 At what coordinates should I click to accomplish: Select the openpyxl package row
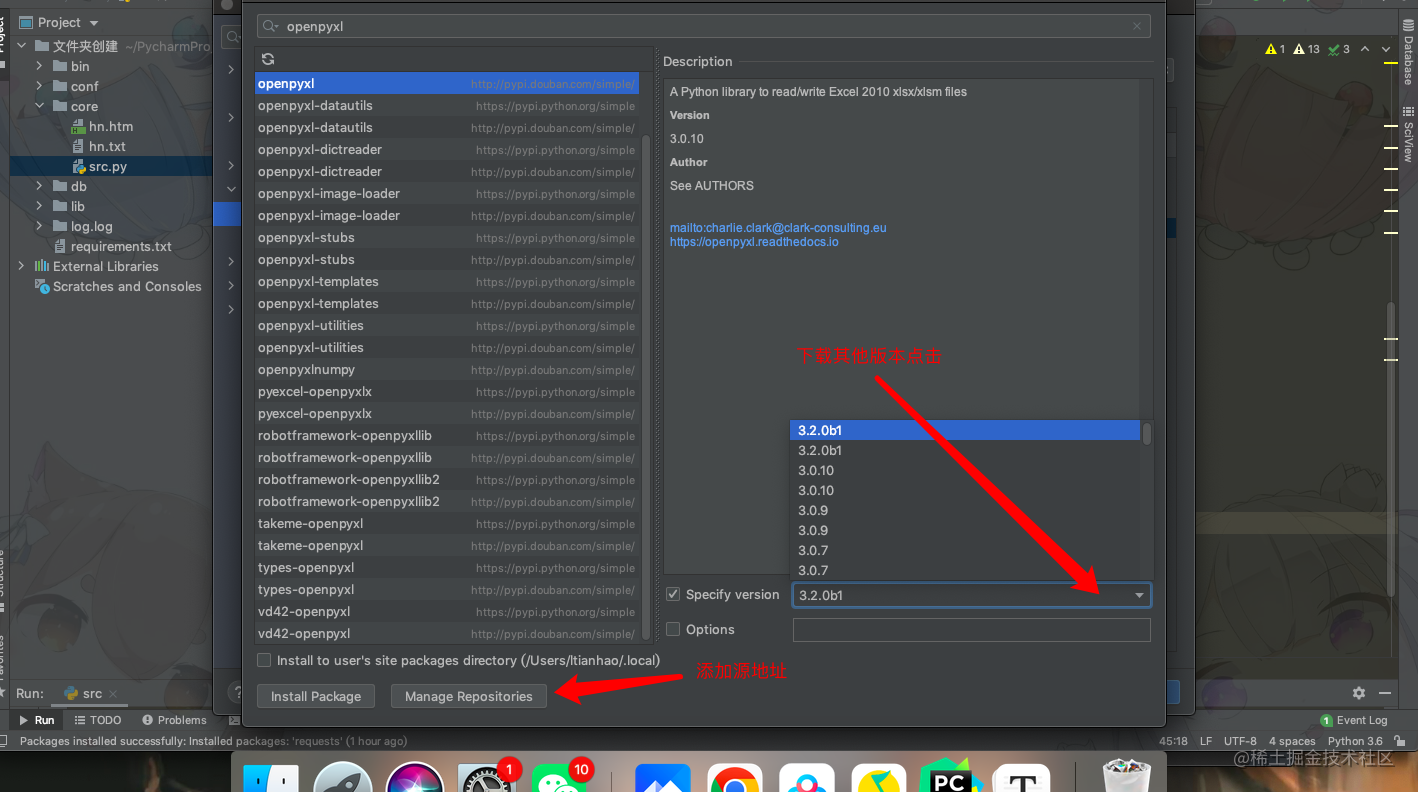point(447,84)
